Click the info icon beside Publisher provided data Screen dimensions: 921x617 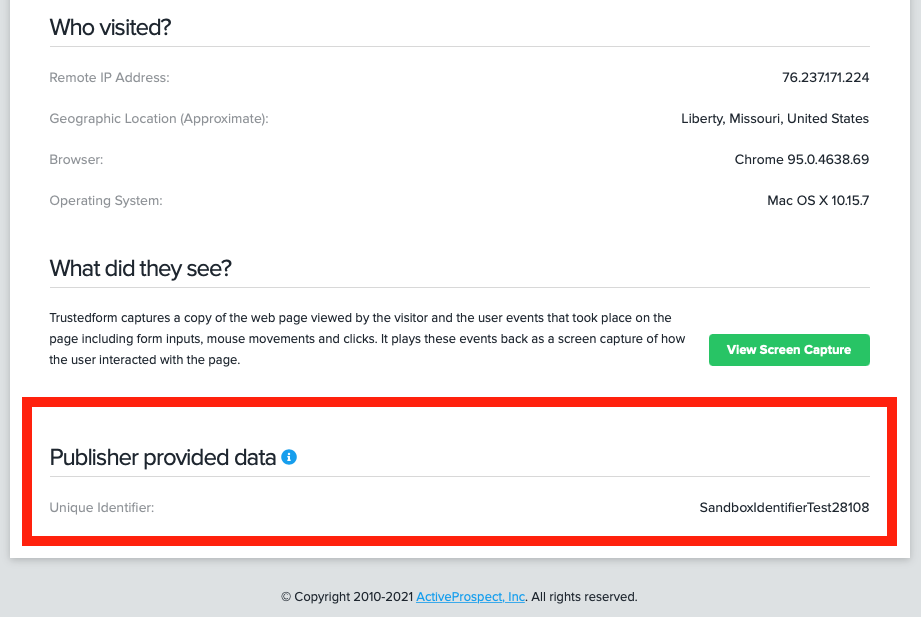tap(289, 457)
